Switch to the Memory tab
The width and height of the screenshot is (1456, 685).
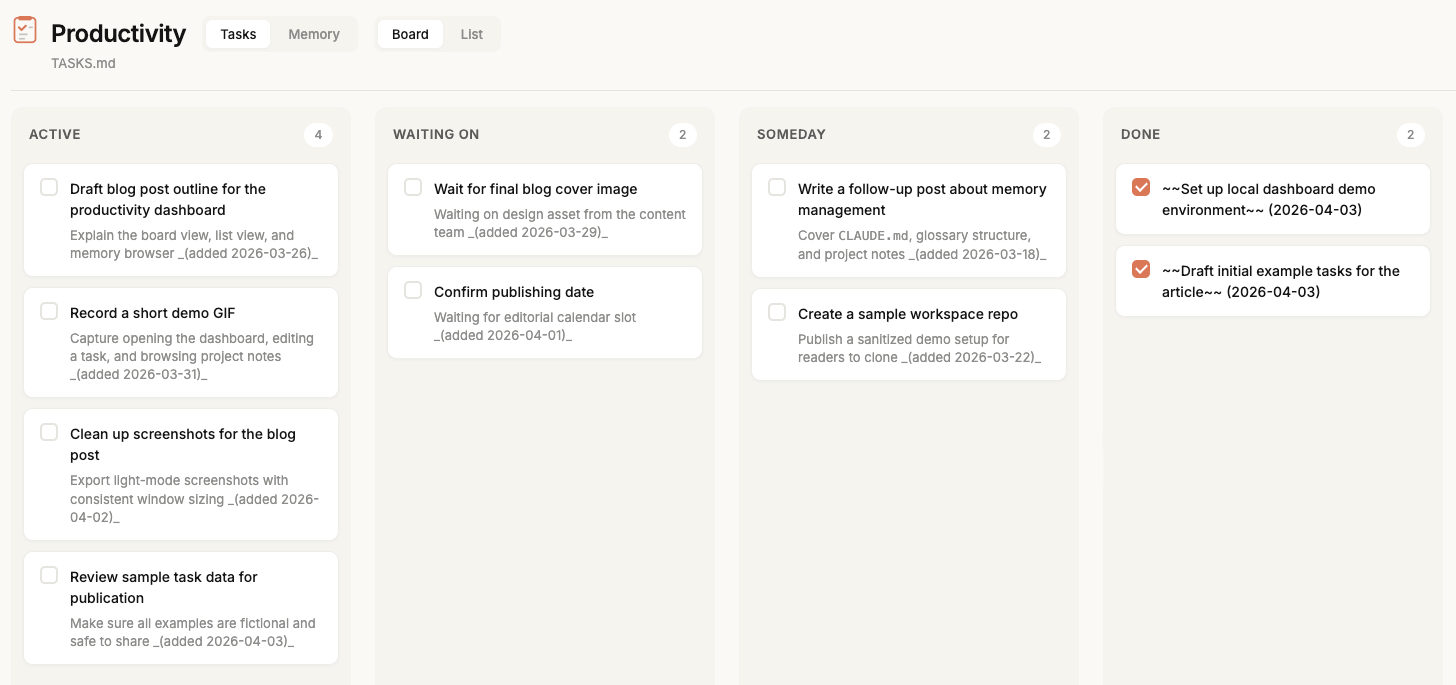coord(314,34)
